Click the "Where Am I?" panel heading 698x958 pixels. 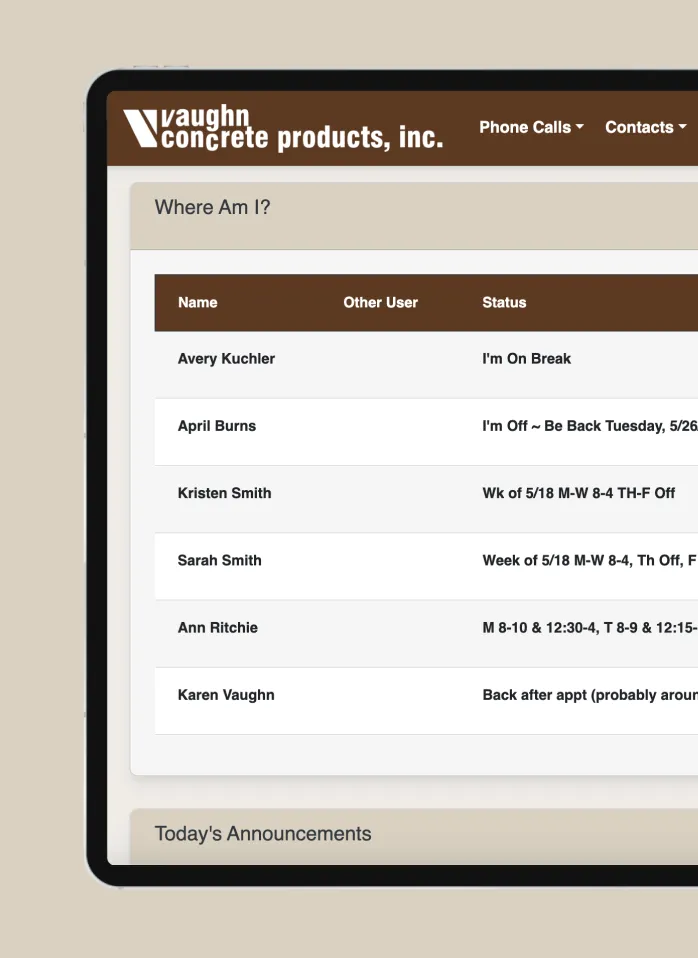212,207
